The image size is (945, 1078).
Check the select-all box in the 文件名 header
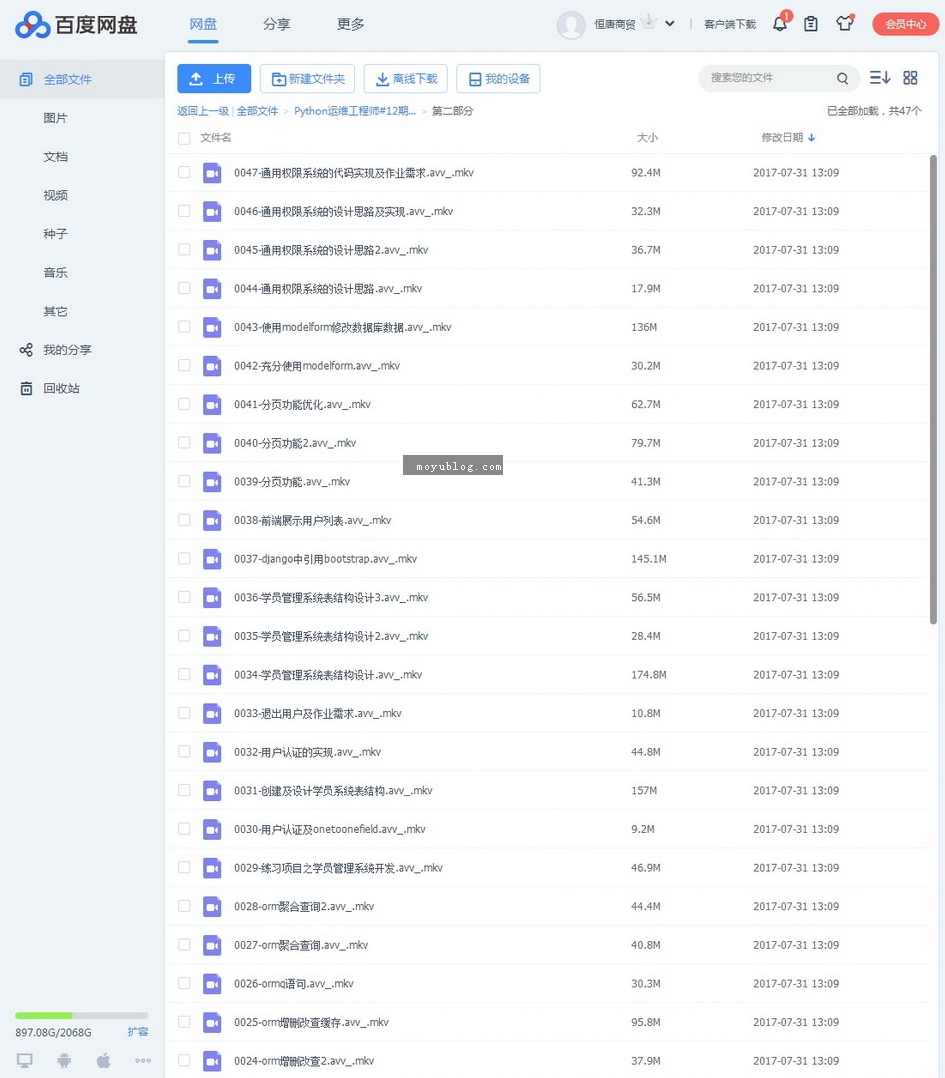click(x=184, y=138)
